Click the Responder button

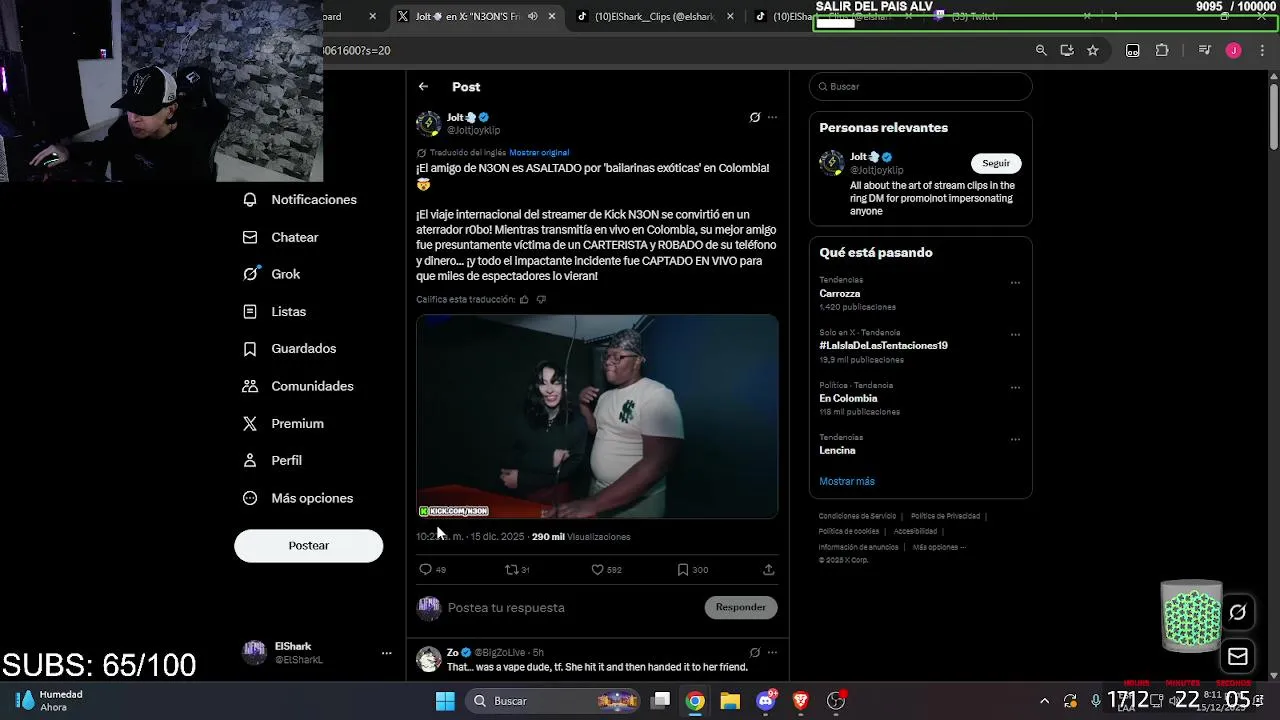coord(741,607)
